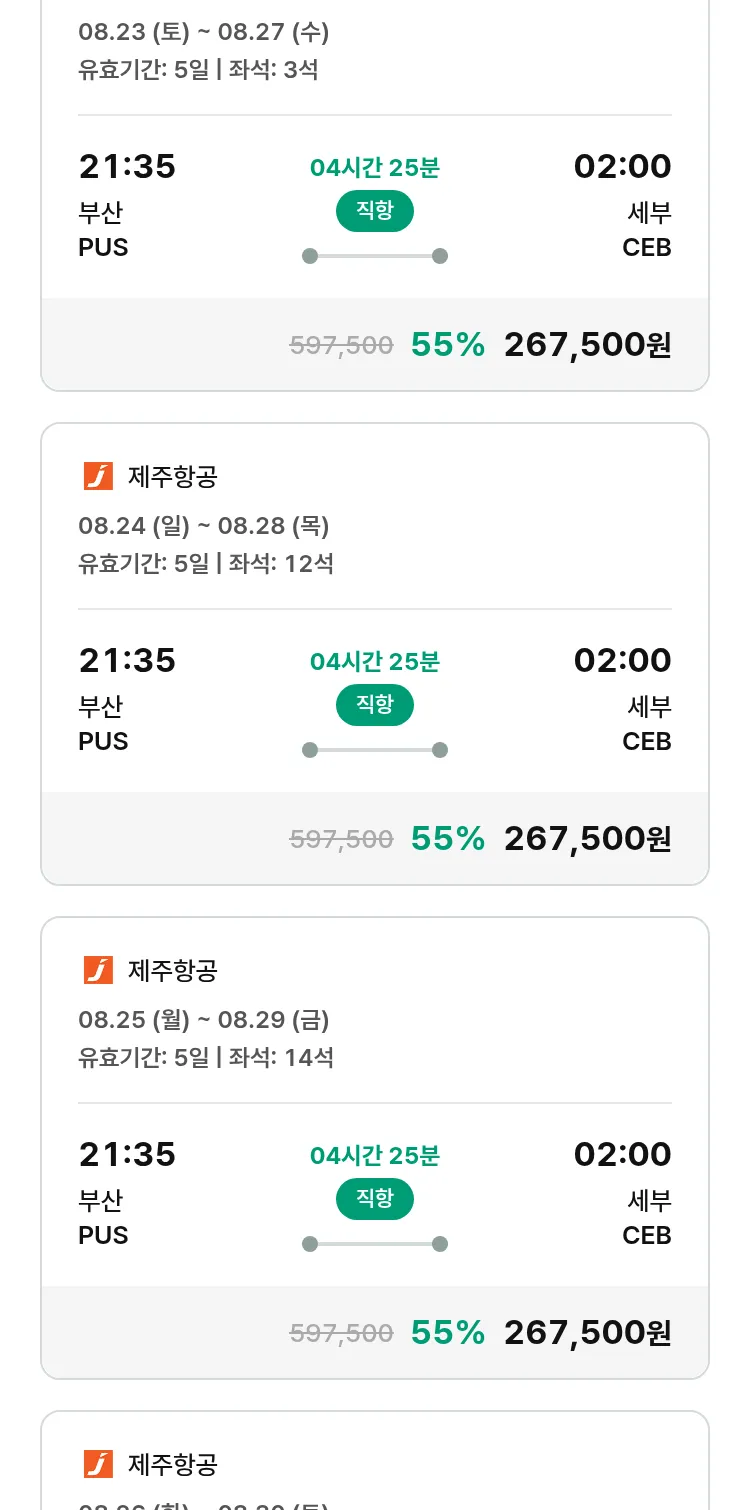Tap the struck-through 597,500 price on the 08.25 card
This screenshot has width=750, height=1510.
tap(341, 1333)
